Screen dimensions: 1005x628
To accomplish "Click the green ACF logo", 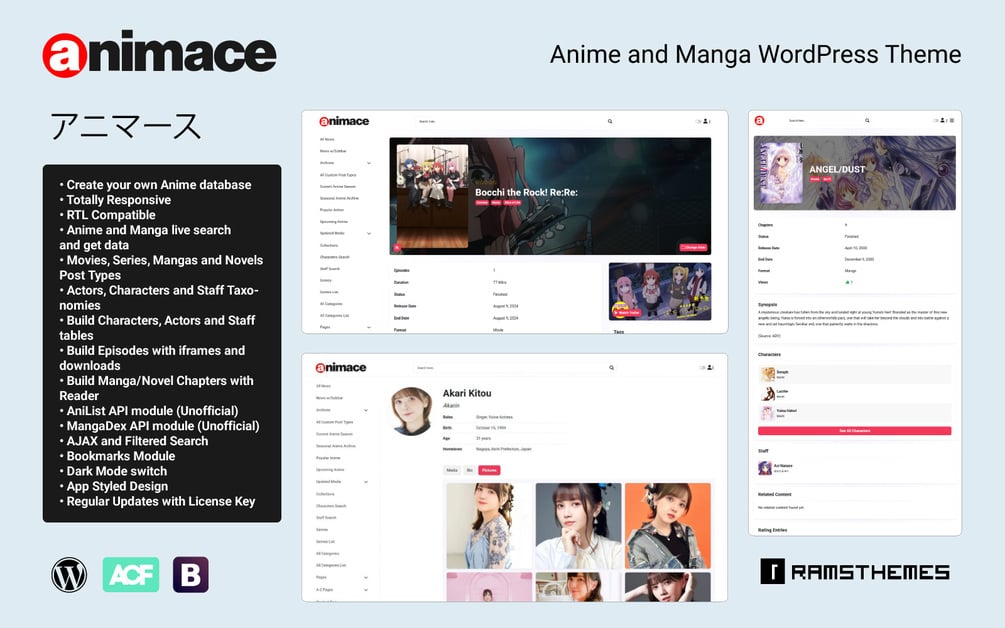I will tap(131, 574).
